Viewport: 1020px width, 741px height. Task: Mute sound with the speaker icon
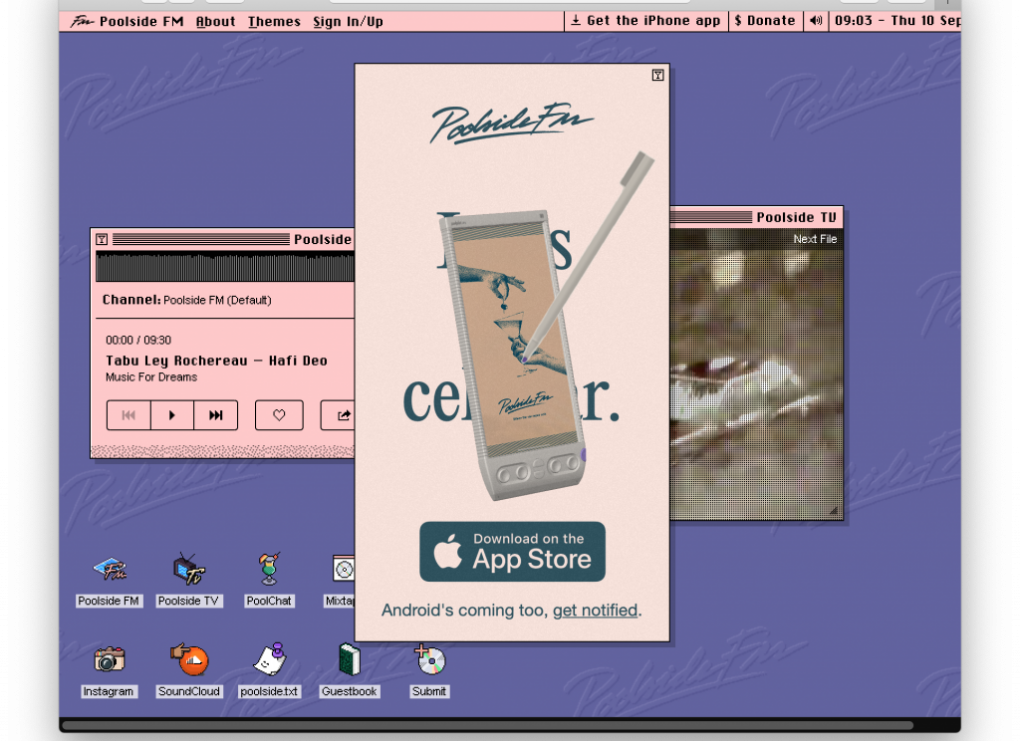[x=816, y=21]
